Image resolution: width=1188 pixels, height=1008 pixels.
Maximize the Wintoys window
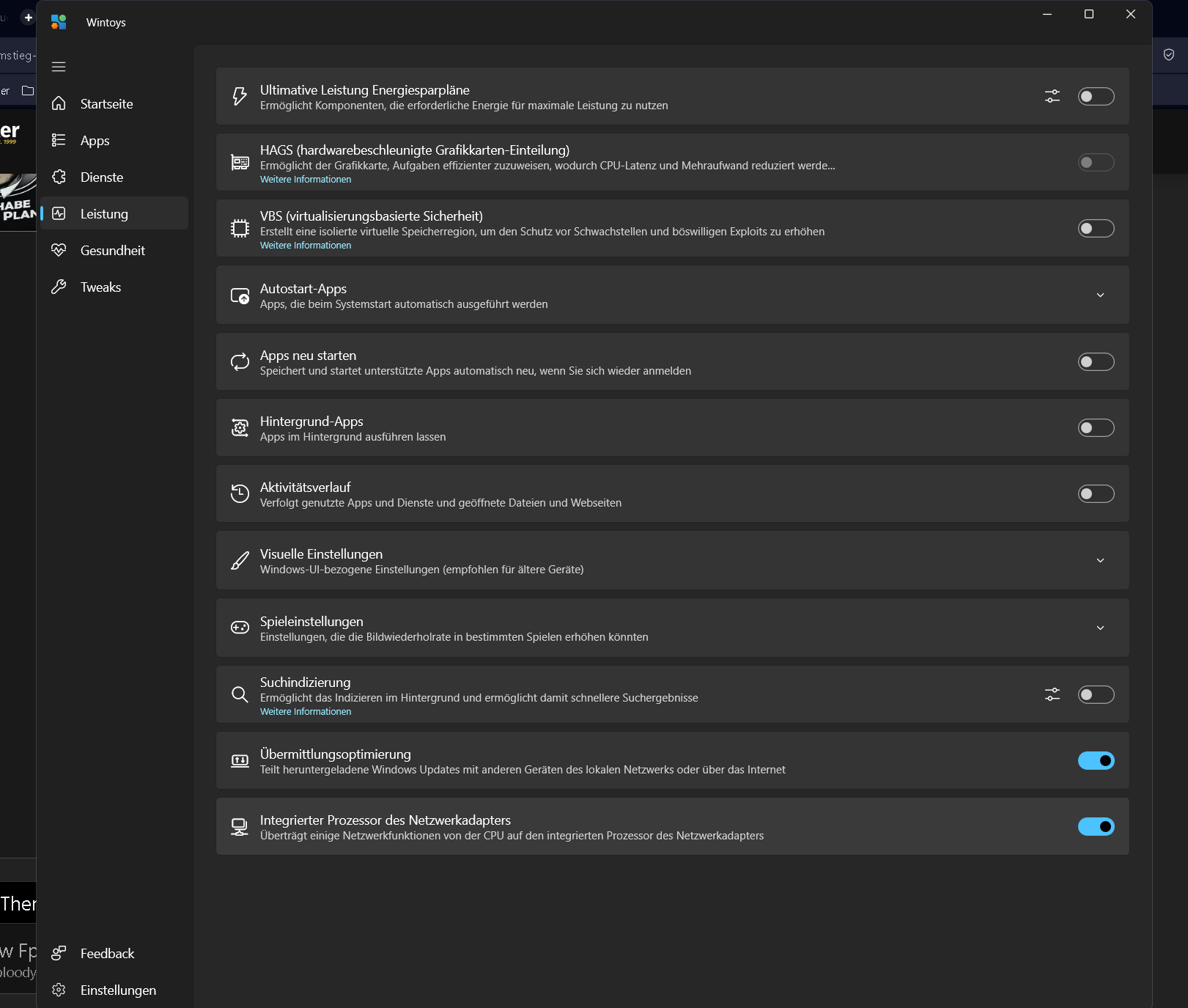point(1089,15)
